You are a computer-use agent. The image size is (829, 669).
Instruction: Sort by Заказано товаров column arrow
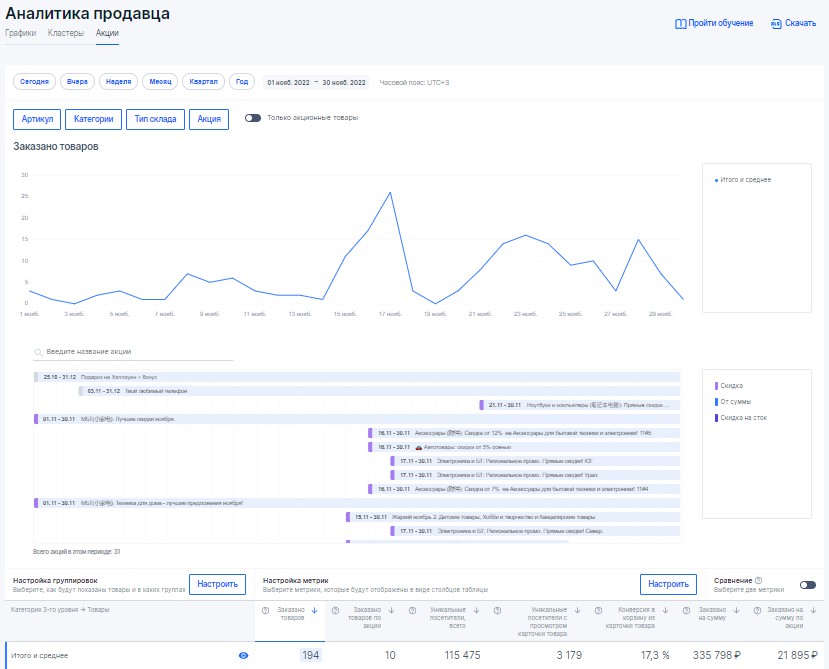[314, 610]
